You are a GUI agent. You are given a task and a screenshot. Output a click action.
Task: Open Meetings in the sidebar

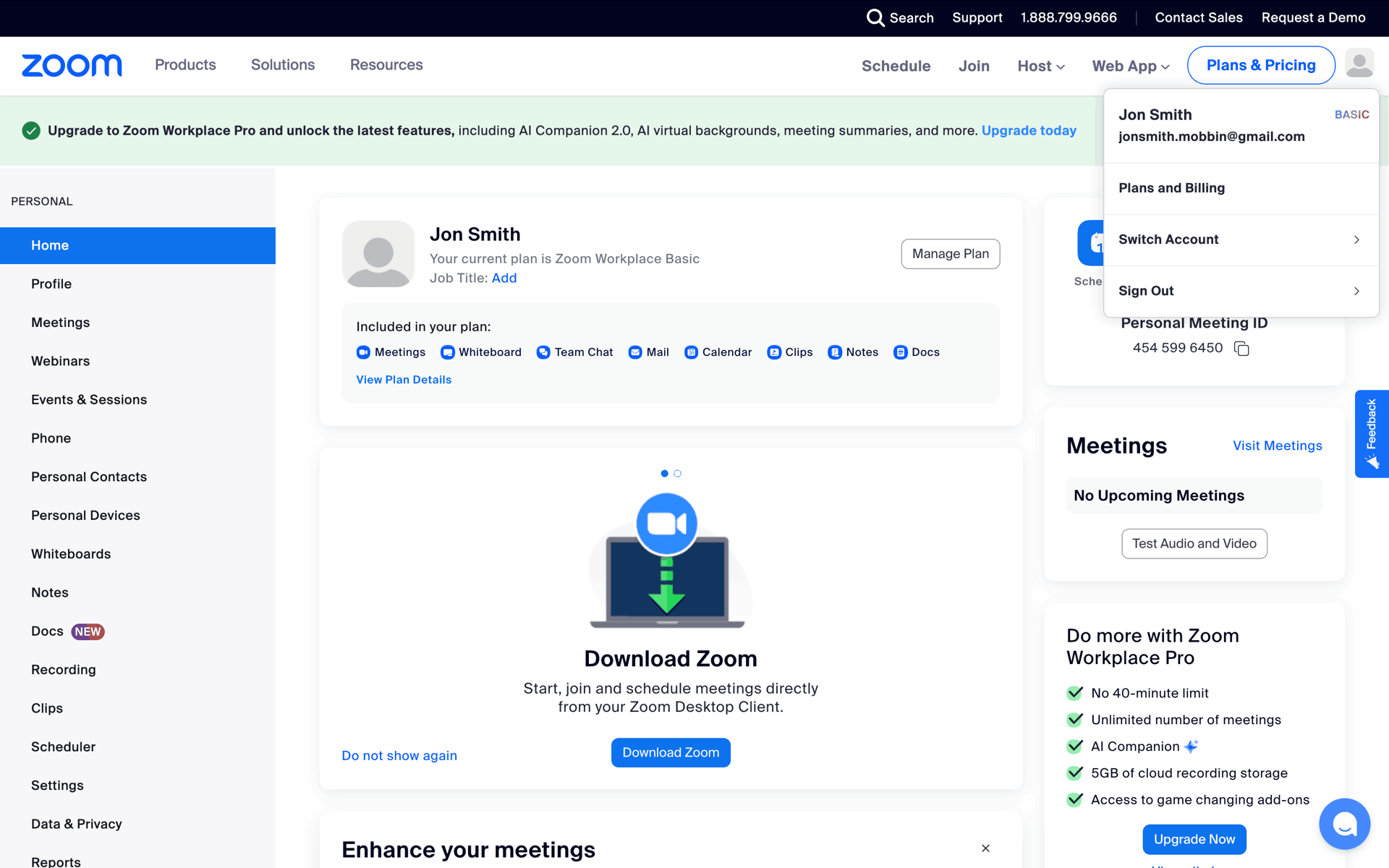[x=137, y=323]
